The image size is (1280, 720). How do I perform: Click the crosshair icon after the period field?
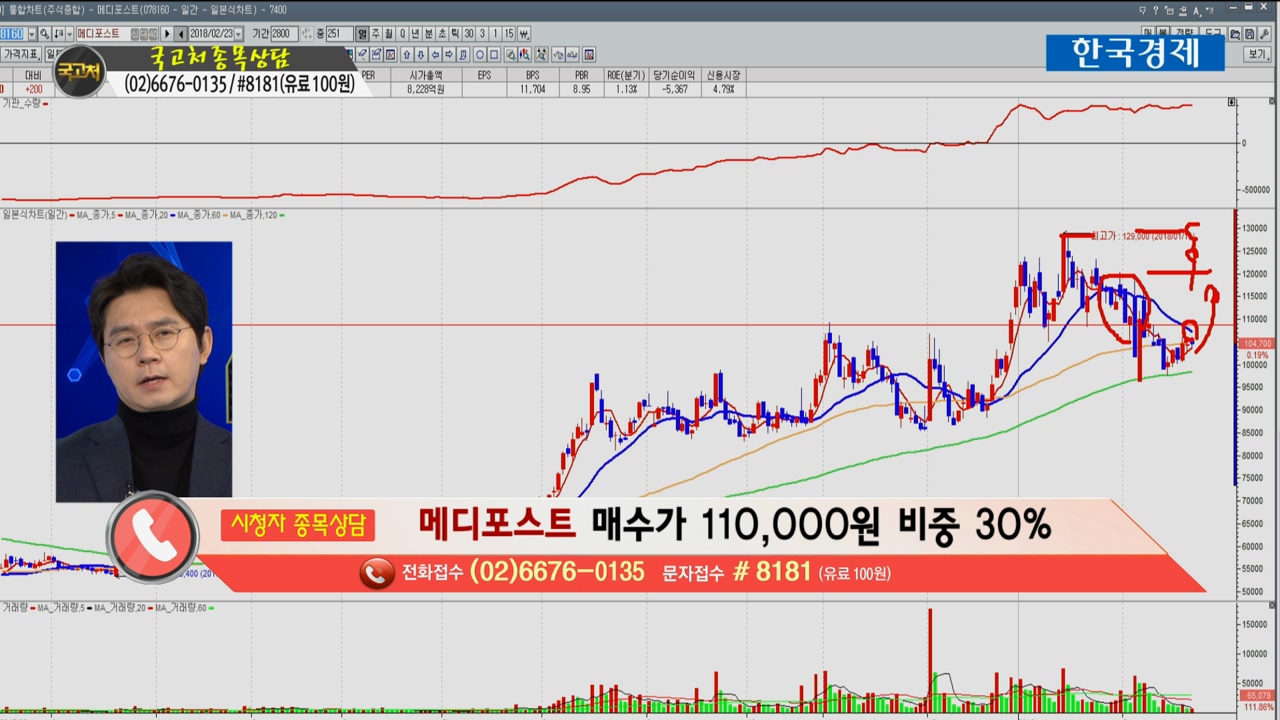[x=307, y=34]
